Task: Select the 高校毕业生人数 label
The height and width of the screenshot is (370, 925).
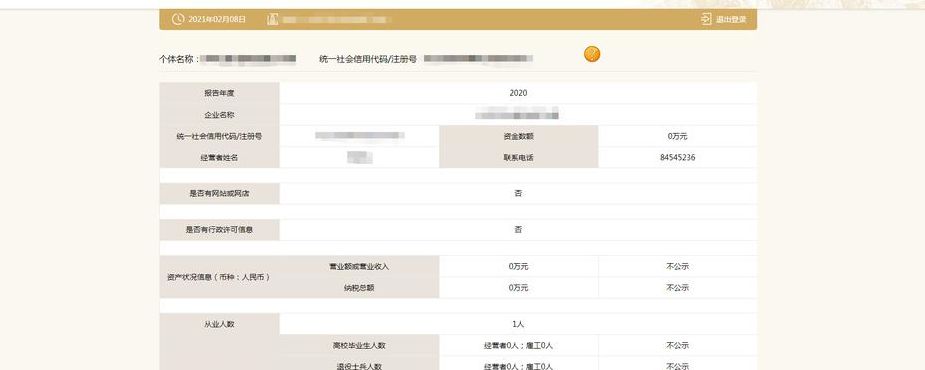Action: (359, 345)
